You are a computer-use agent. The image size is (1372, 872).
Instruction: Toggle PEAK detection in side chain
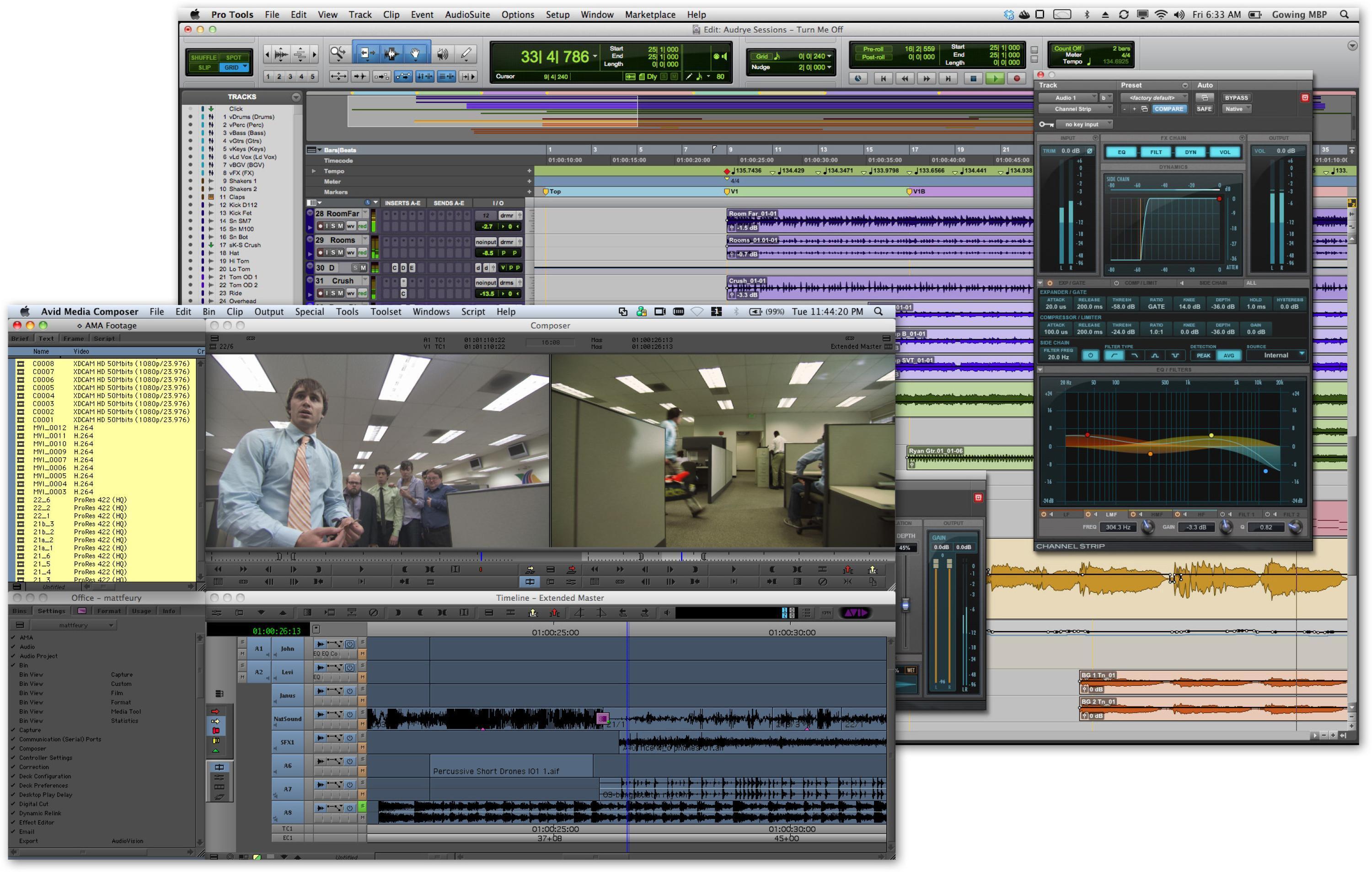coord(1203,355)
